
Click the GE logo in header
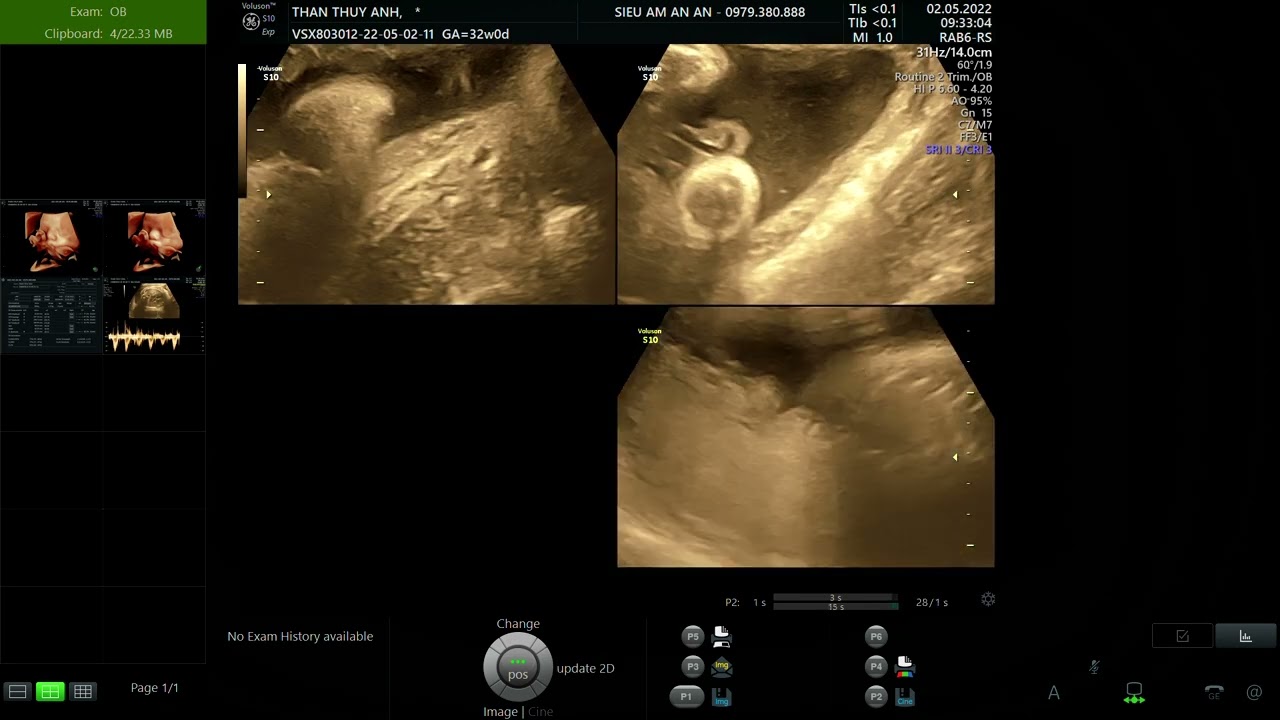251,22
